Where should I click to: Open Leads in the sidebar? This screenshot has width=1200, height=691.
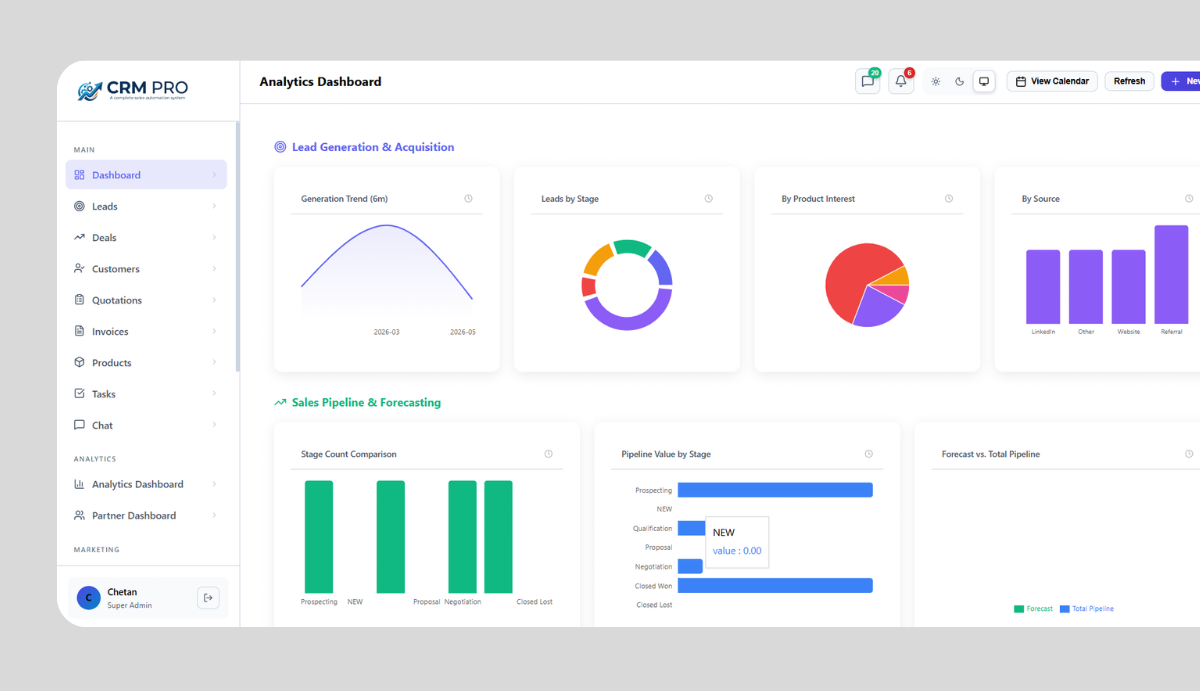click(146, 206)
